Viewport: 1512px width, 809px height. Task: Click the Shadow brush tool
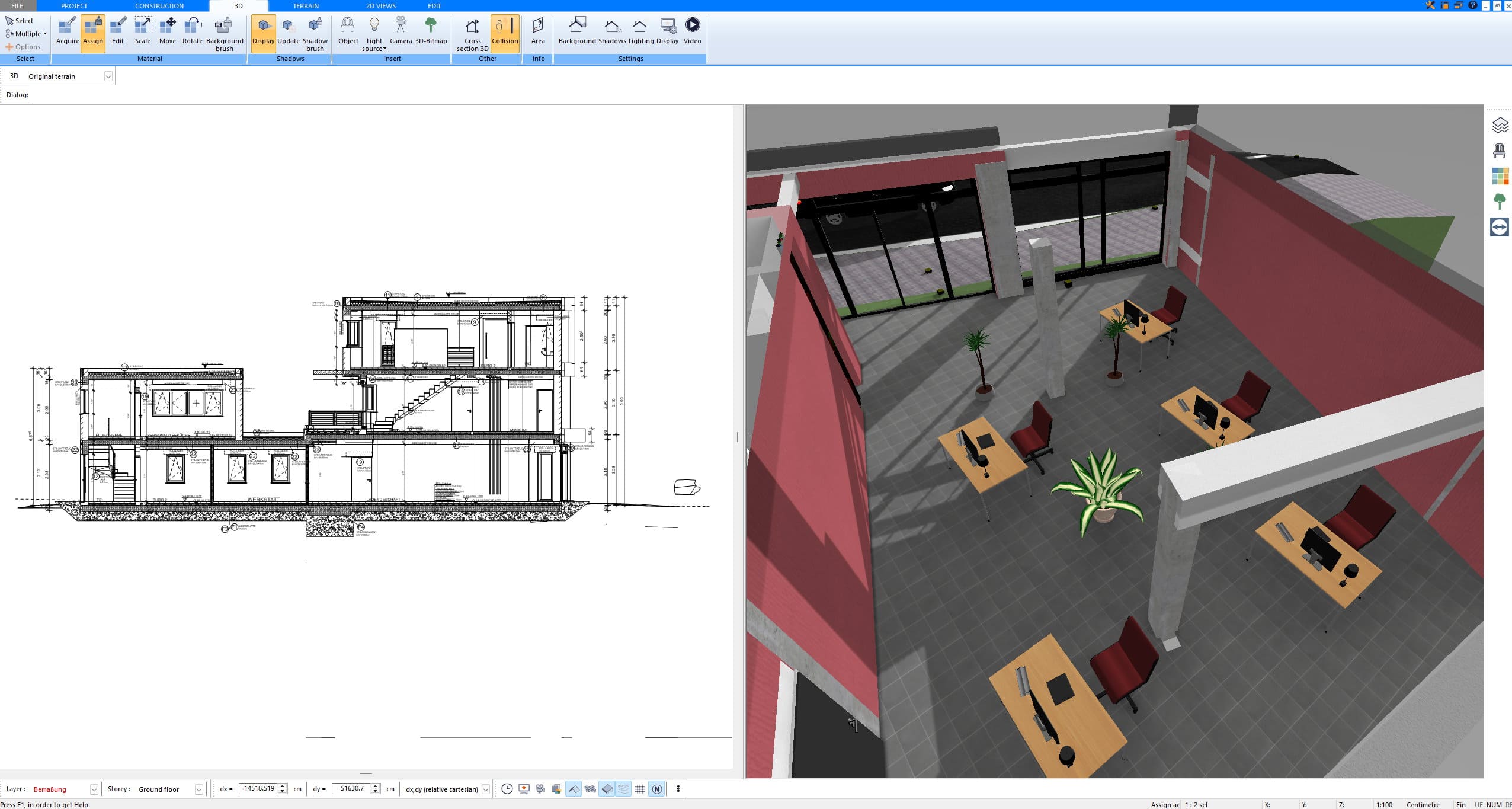click(x=315, y=34)
